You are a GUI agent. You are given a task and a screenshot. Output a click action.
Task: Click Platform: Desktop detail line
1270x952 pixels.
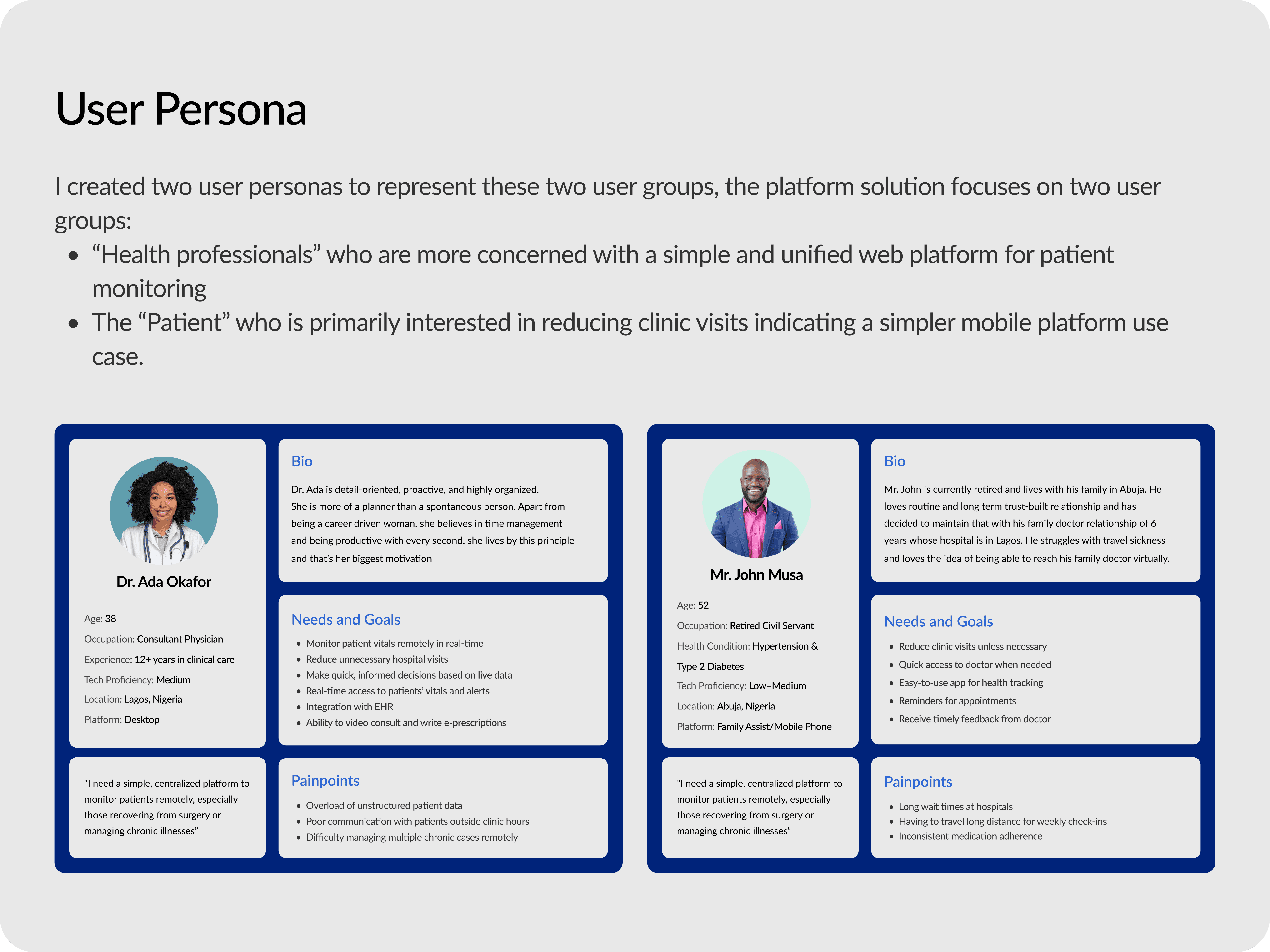(x=122, y=720)
